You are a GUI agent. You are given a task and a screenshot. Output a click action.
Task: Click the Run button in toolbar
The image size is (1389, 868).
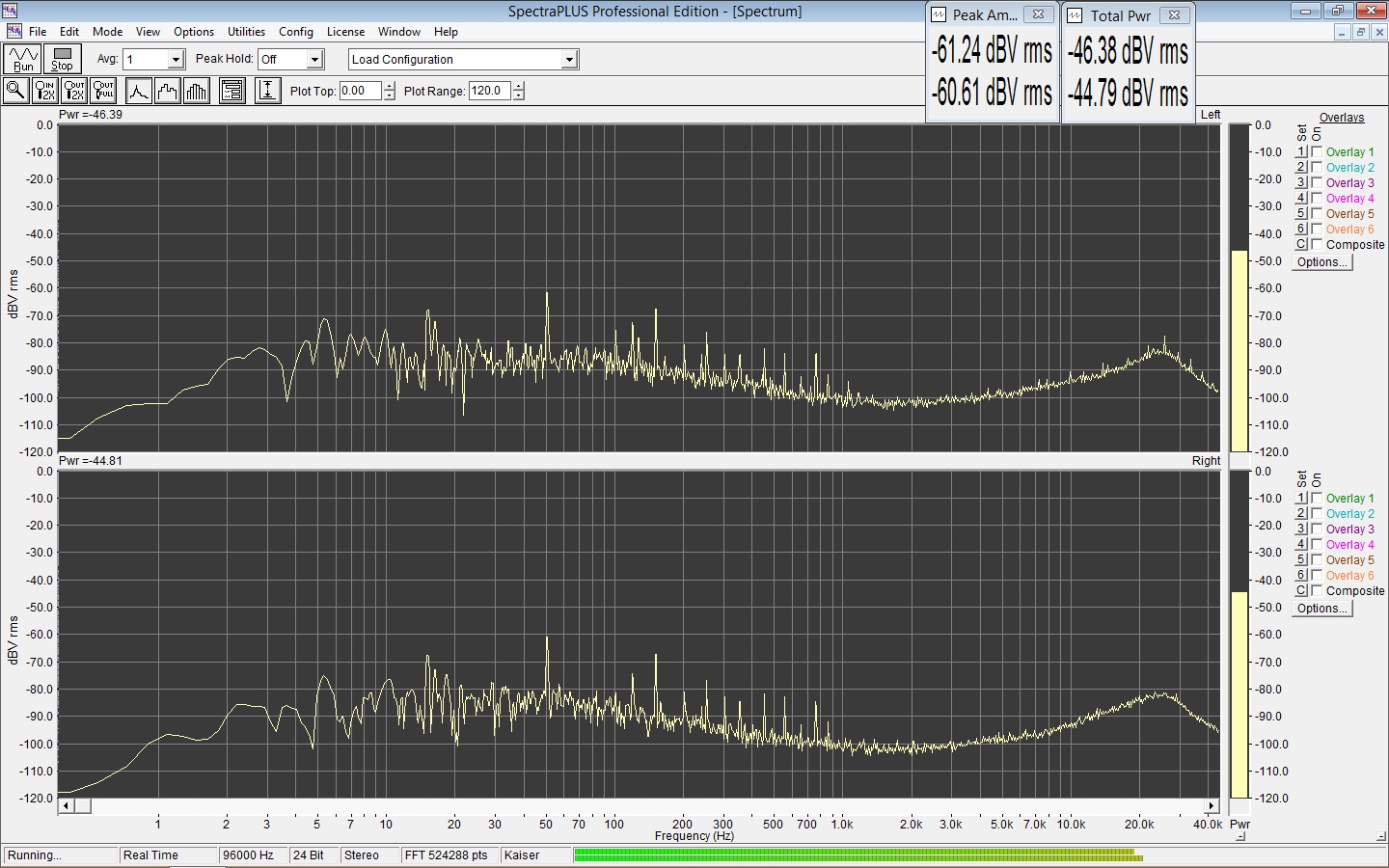pyautogui.click(x=22, y=59)
